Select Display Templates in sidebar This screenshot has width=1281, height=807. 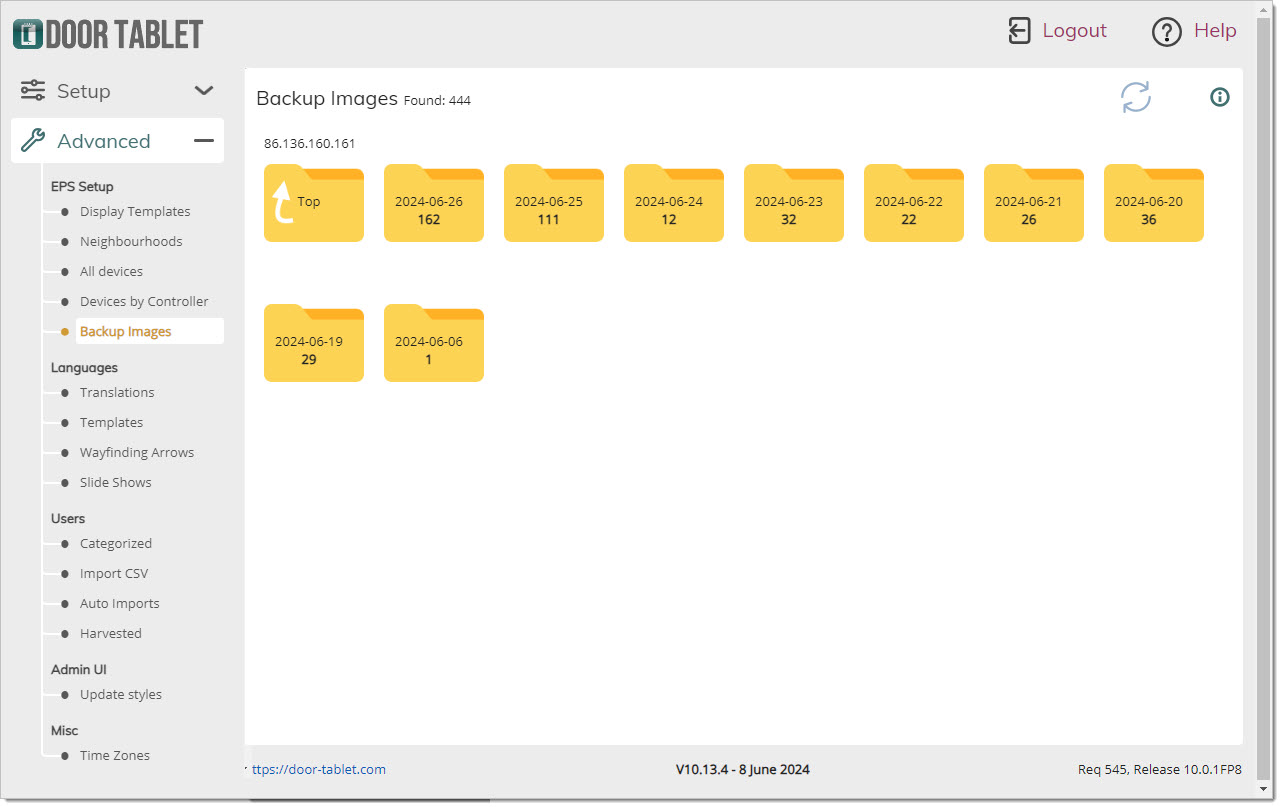135,212
